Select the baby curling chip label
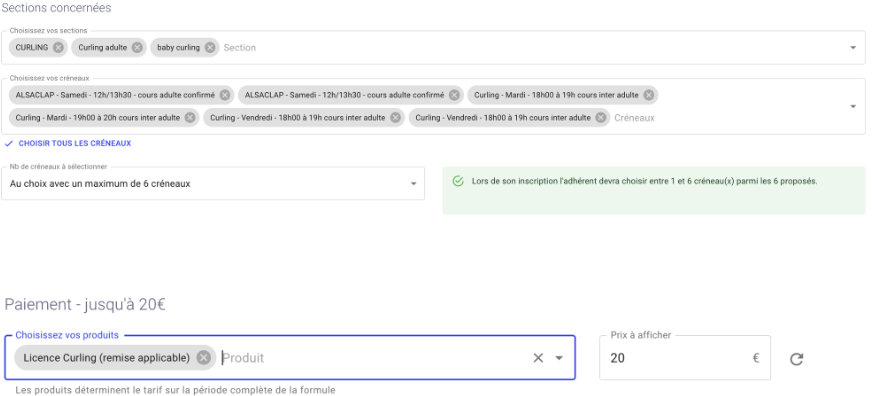 pyautogui.click(x=178, y=47)
